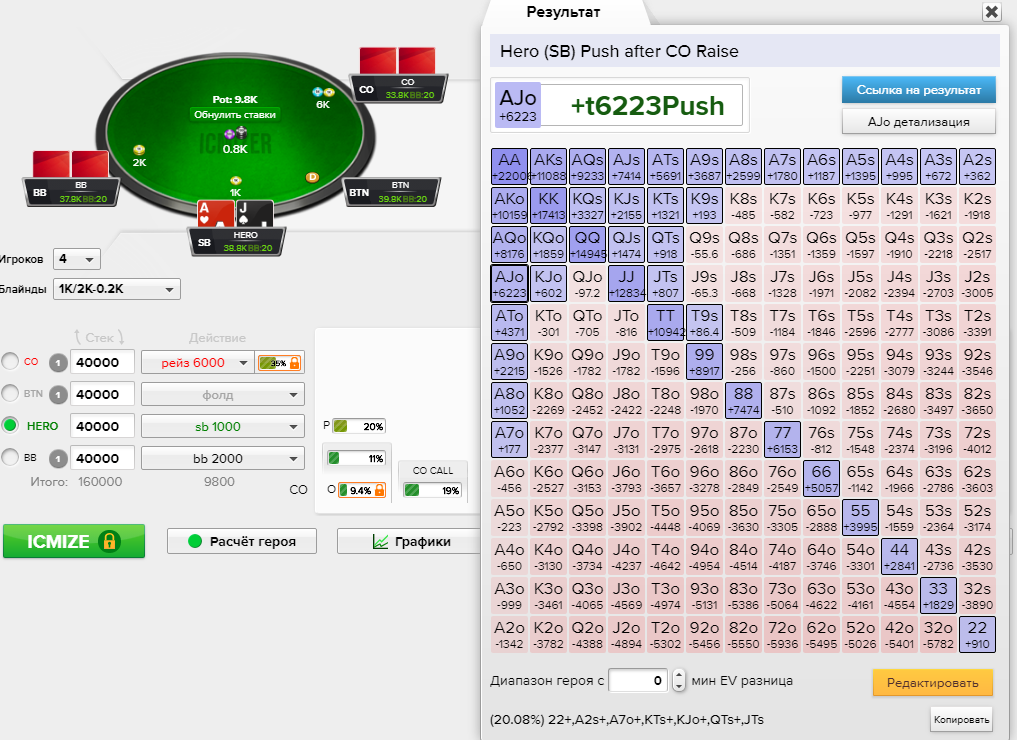This screenshot has height=740, width=1017.
Task: Open AJo детализация
Action: coord(918,121)
